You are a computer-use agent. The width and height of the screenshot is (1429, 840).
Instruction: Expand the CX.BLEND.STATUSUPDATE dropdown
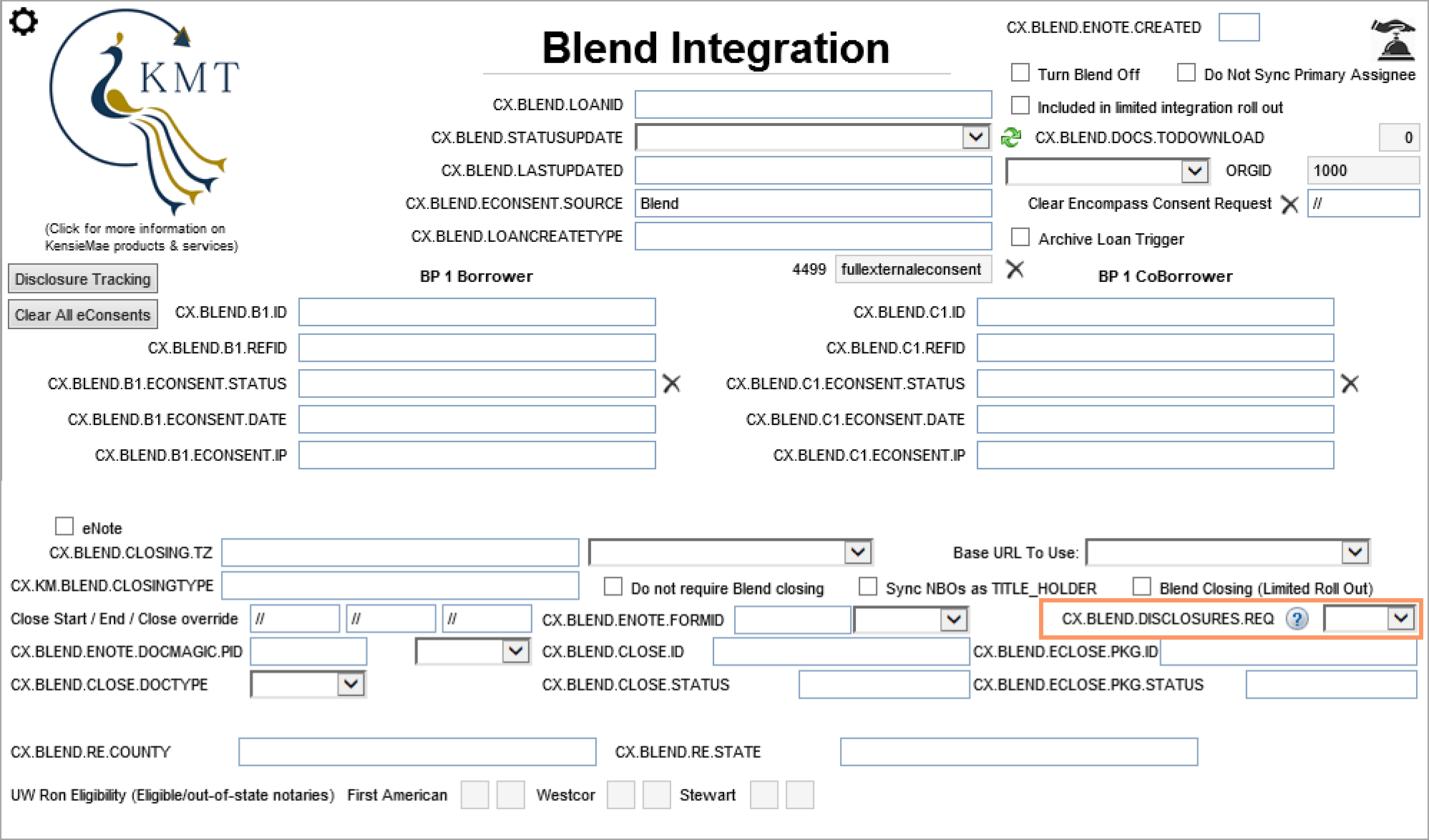975,137
